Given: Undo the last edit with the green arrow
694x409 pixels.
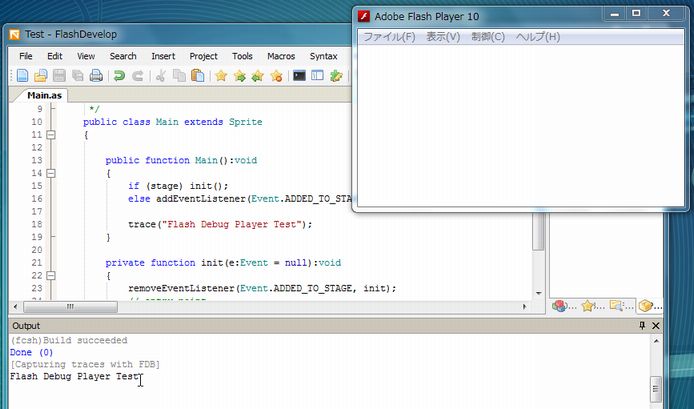Looking at the screenshot, I should coord(119,76).
